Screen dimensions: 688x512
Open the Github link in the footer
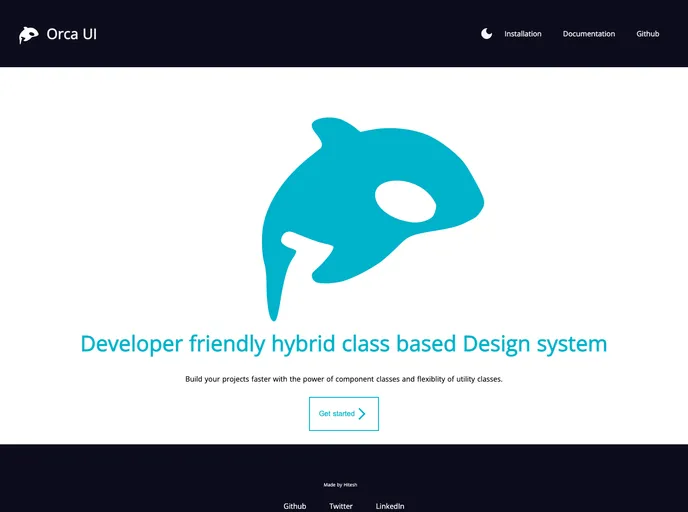pyautogui.click(x=294, y=506)
